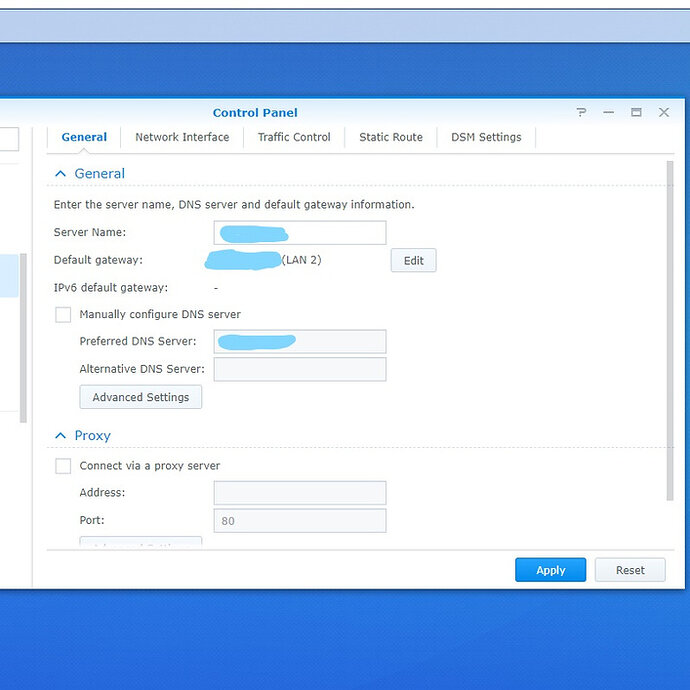Click the Apply button
Image resolution: width=690 pixels, height=690 pixels.
click(551, 570)
